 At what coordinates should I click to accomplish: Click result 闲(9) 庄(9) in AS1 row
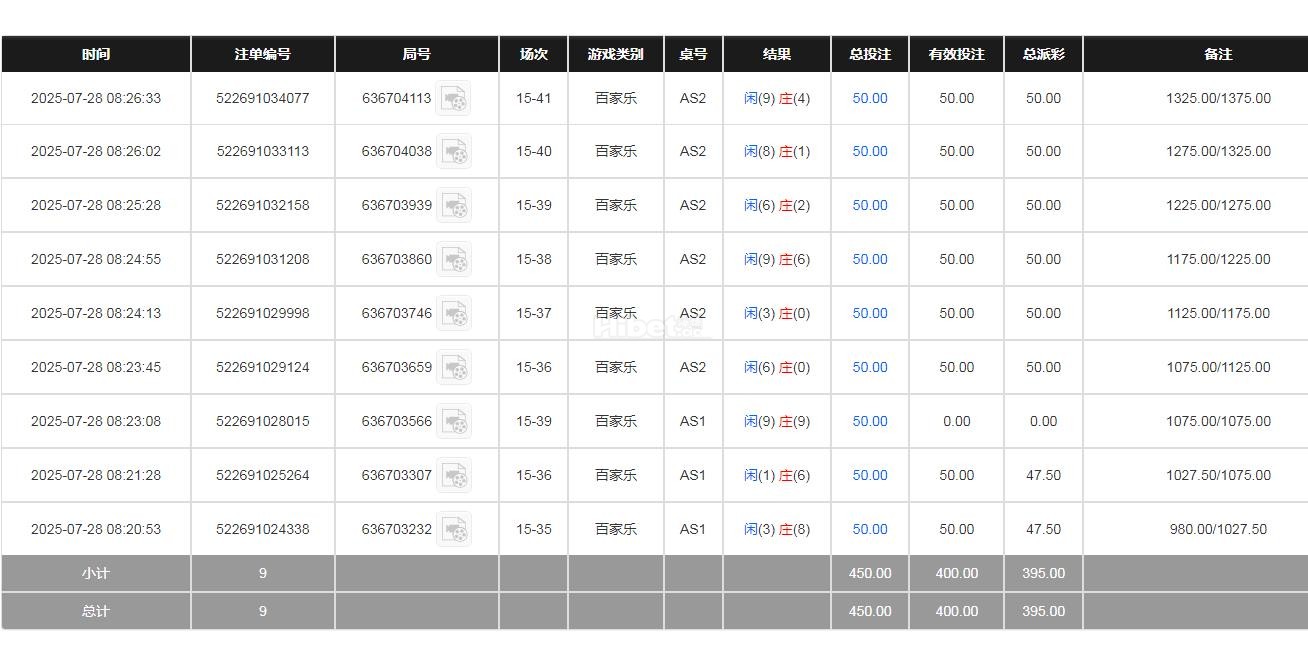[777, 422]
